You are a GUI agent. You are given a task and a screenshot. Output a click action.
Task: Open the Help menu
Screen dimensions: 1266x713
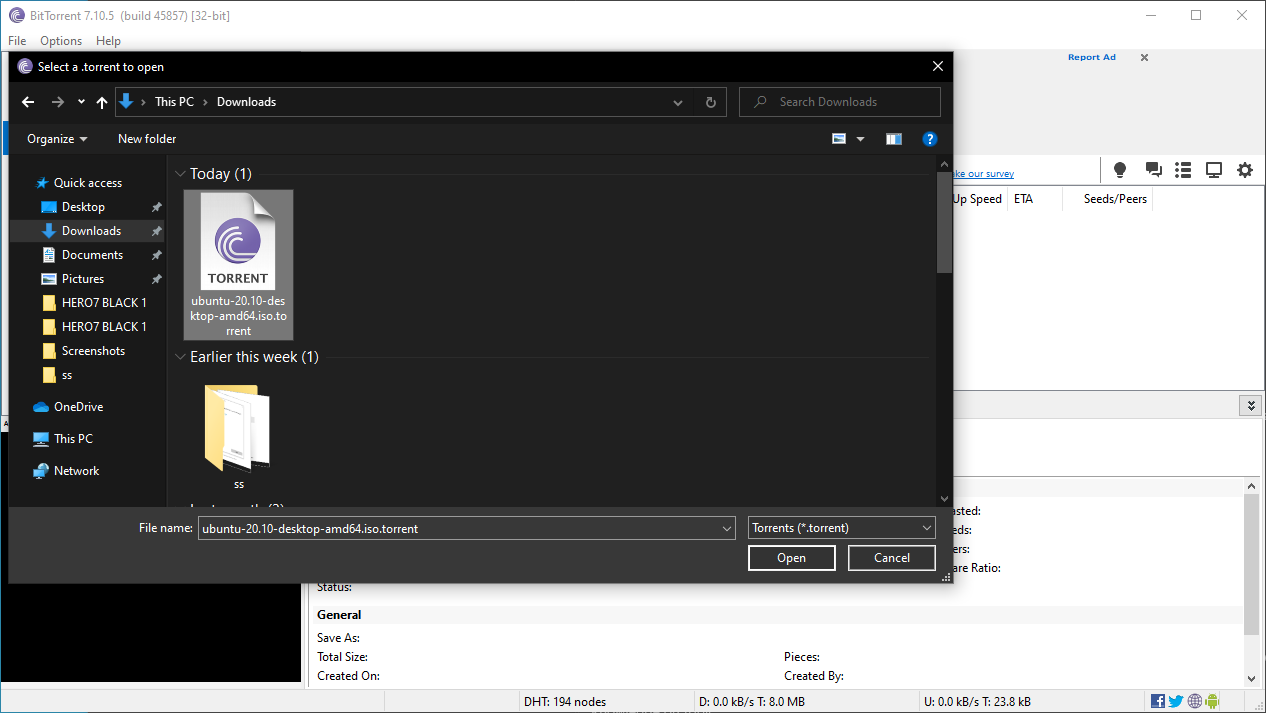pos(108,41)
